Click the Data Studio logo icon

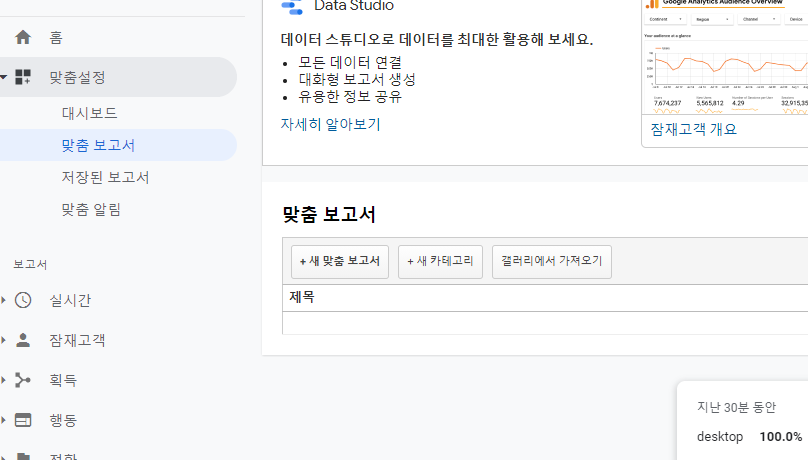[x=292, y=6]
